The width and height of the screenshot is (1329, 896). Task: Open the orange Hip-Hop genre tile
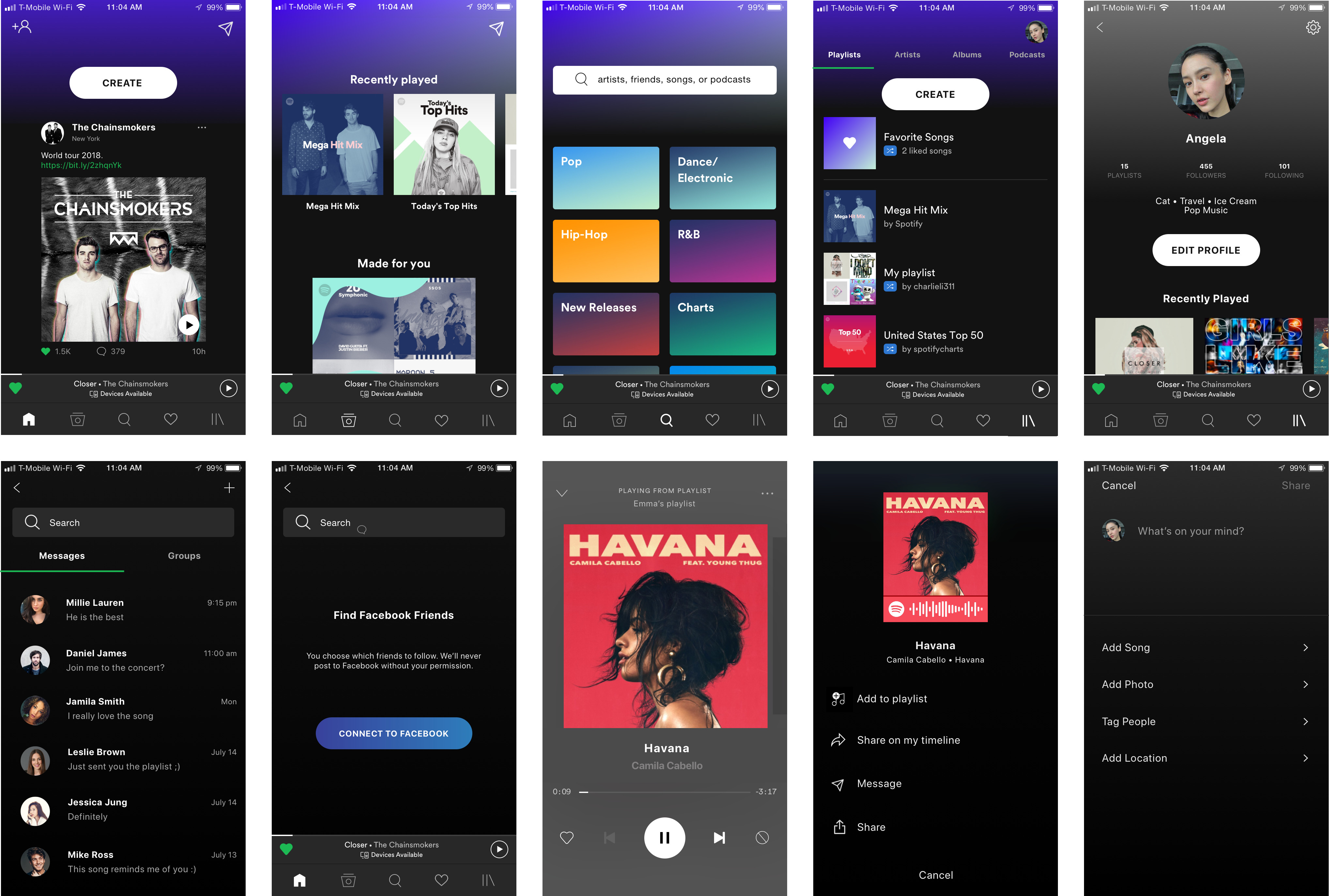(605, 251)
